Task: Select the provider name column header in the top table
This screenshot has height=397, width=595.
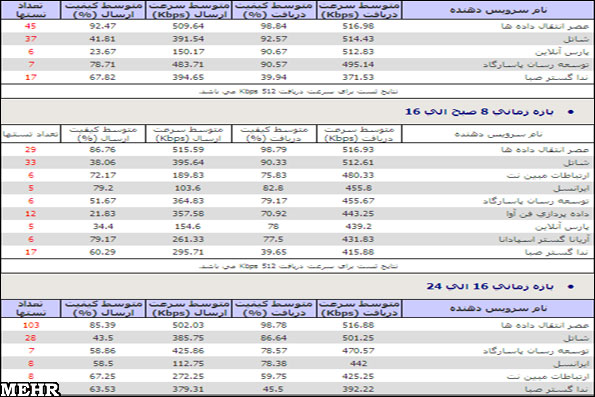Action: click(x=498, y=10)
